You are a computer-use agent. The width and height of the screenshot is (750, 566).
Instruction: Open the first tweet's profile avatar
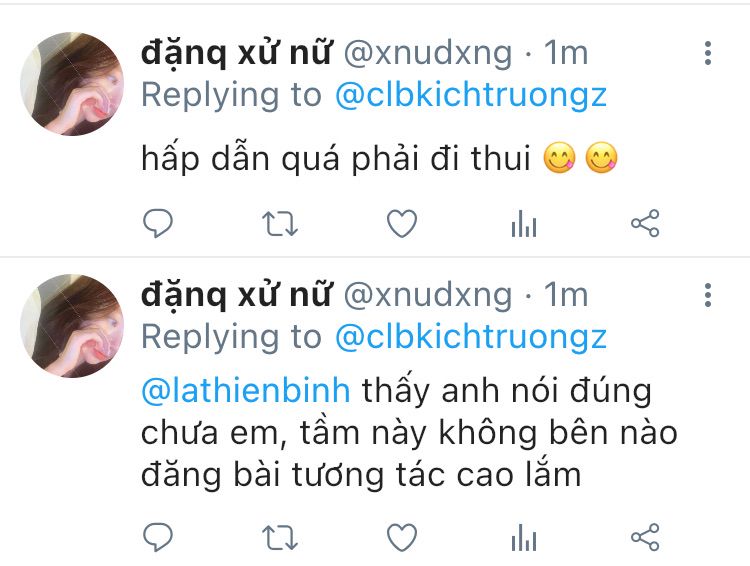[72, 84]
